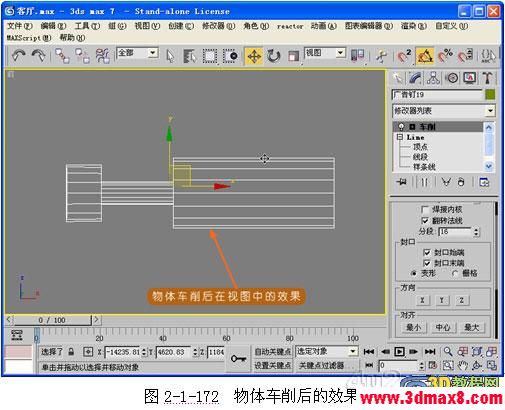Open the Create command panel tab
The width and height of the screenshot is (505, 410).
tap(398, 78)
